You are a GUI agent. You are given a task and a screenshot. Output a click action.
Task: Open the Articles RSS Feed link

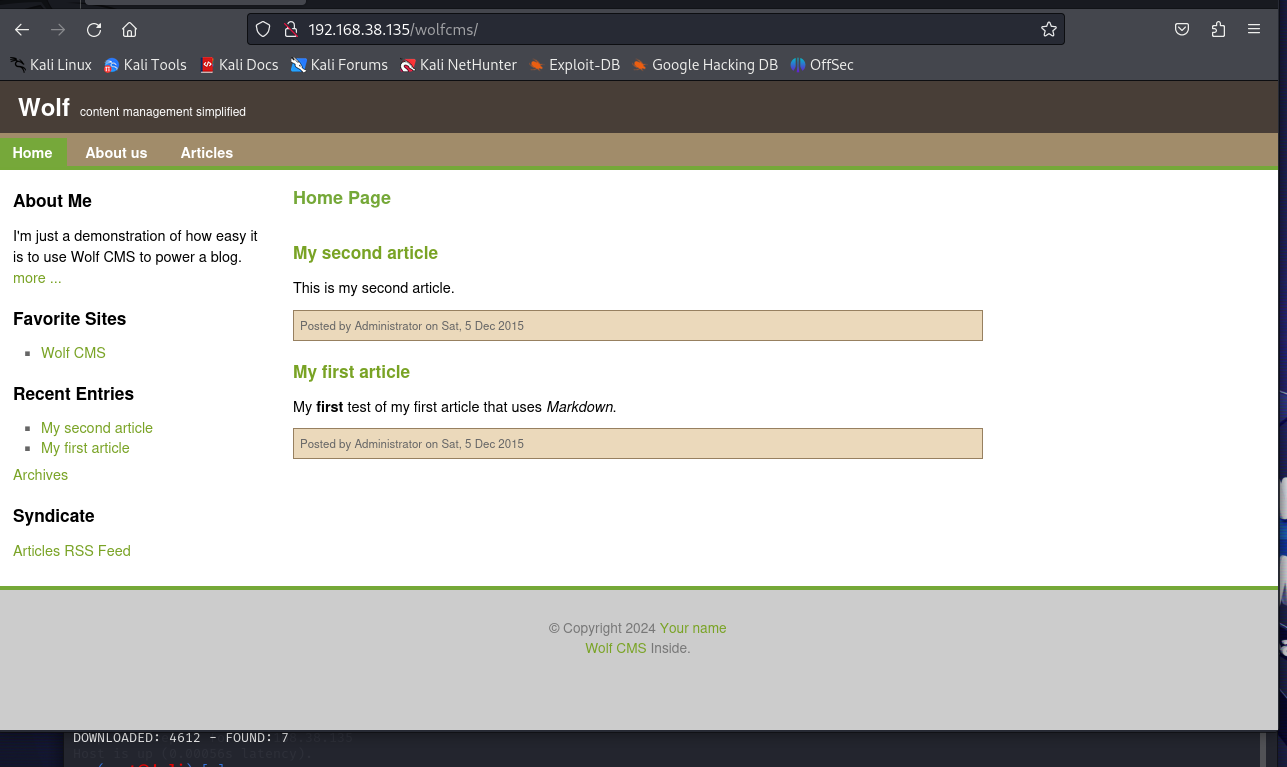[72, 551]
